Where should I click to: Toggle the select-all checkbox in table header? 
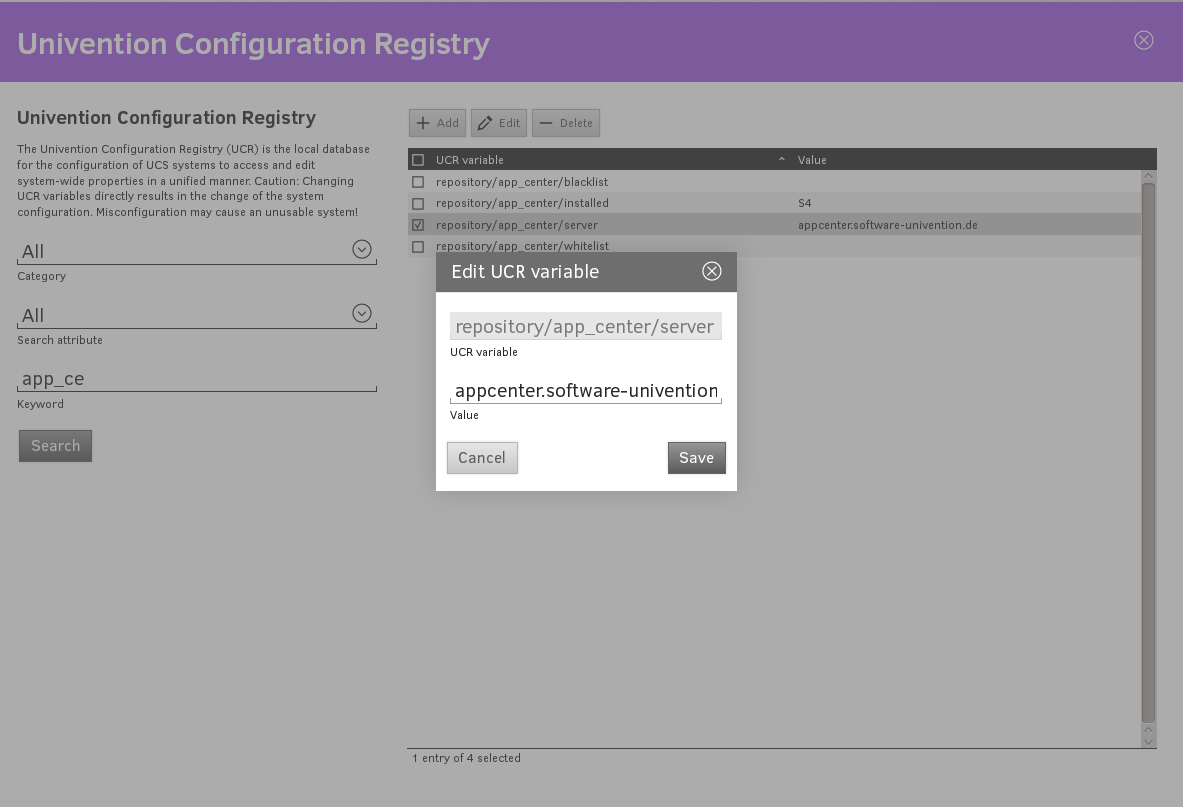418,160
